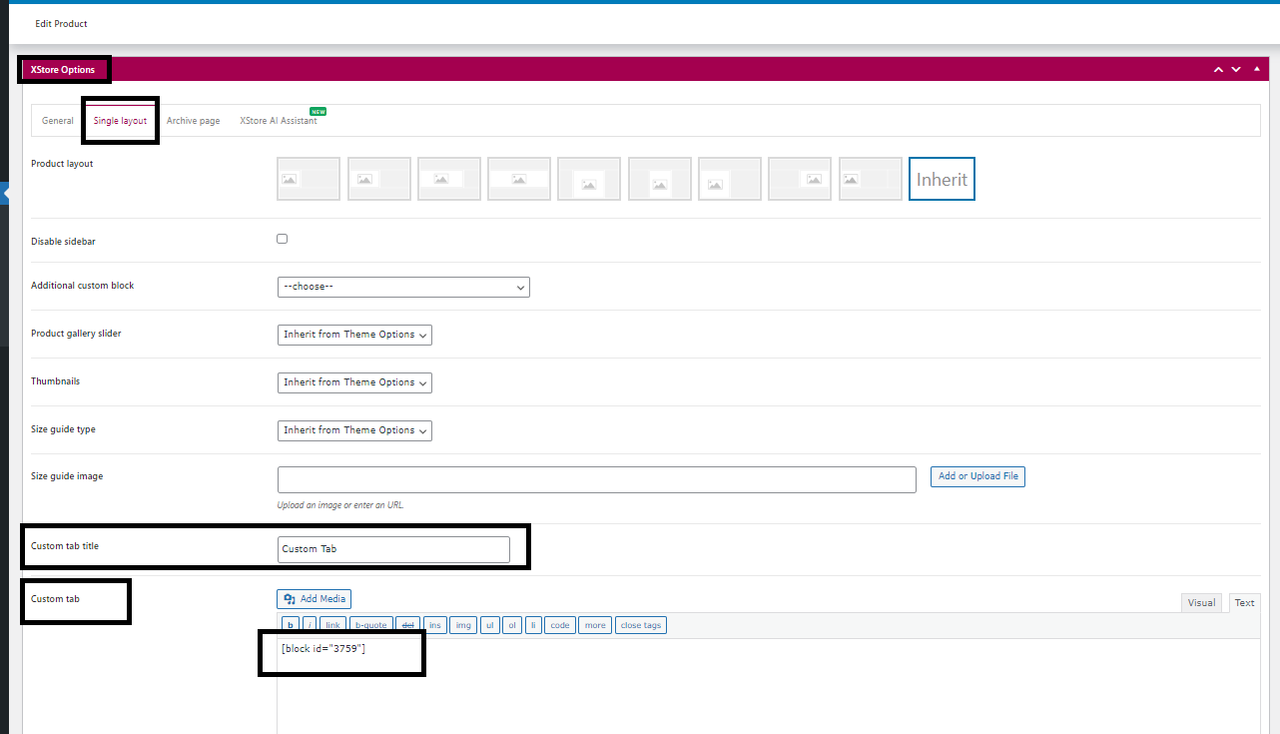Collapse the XStore Options panel
Image resolution: width=1280 pixels, height=734 pixels.
1257,68
